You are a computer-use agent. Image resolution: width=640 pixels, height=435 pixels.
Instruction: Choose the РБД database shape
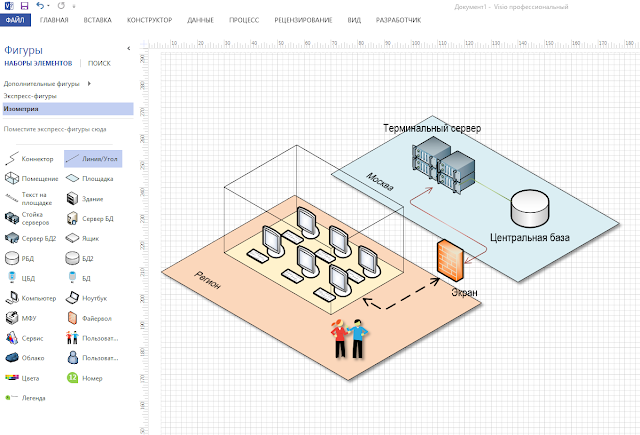click(x=19, y=258)
